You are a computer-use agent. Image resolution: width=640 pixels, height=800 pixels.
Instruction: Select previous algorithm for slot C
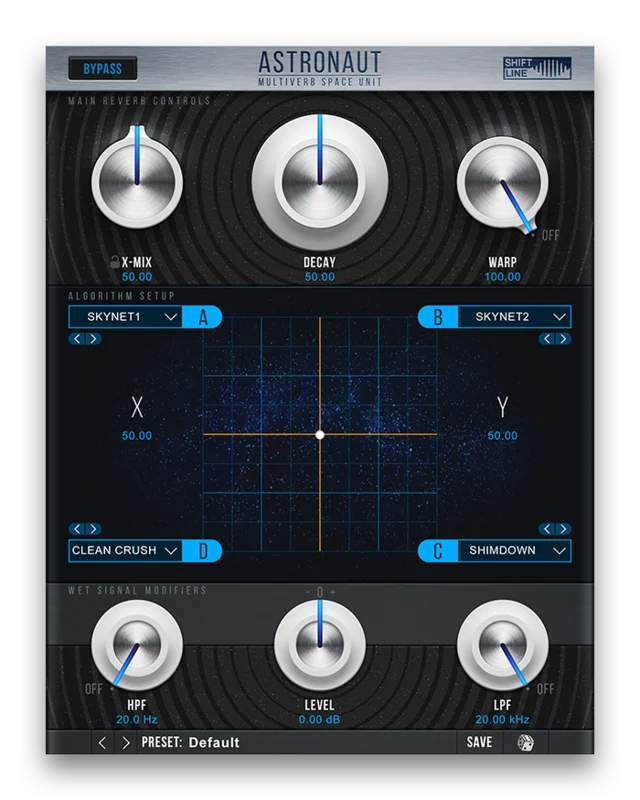547,529
